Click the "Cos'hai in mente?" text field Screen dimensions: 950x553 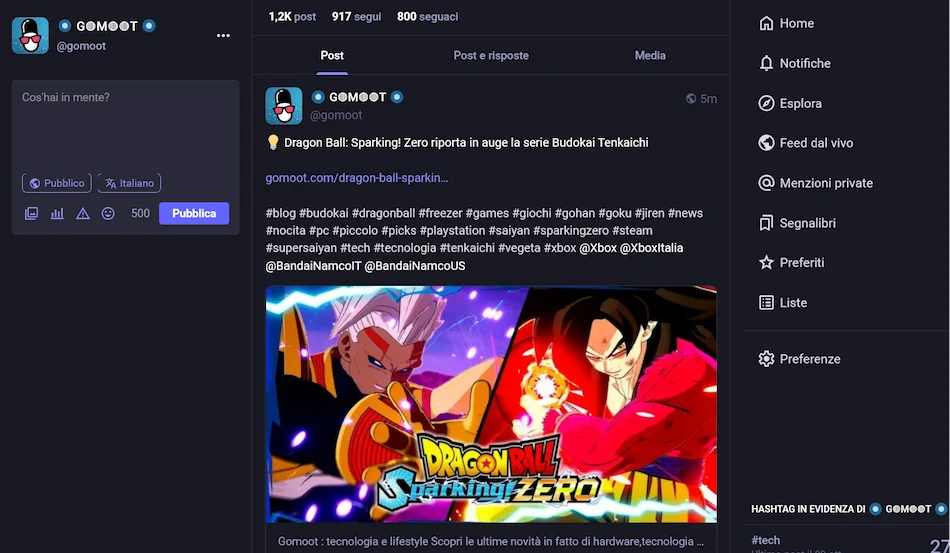(x=125, y=120)
